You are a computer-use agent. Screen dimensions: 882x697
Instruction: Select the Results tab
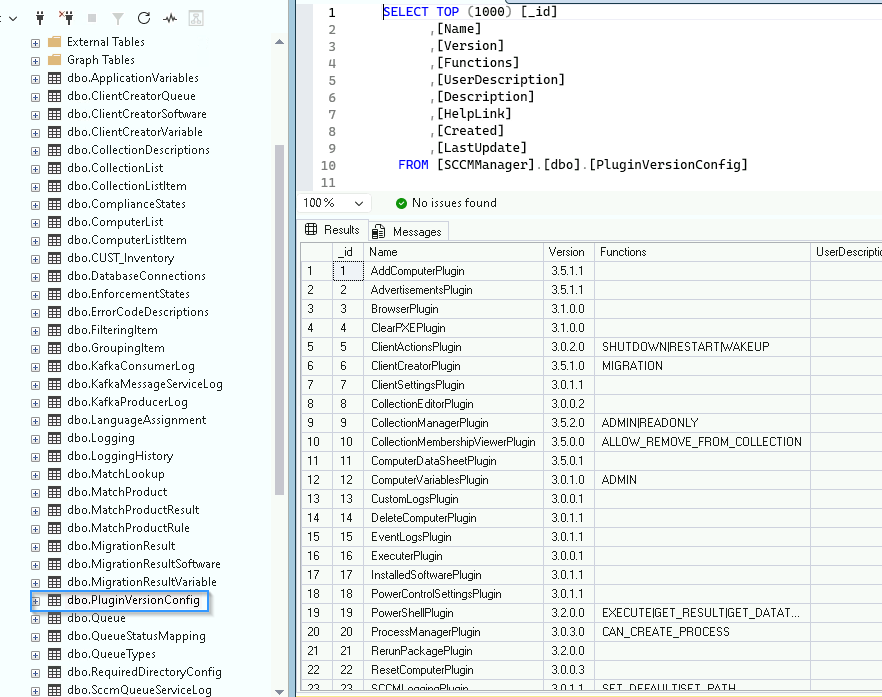pyautogui.click(x=333, y=230)
